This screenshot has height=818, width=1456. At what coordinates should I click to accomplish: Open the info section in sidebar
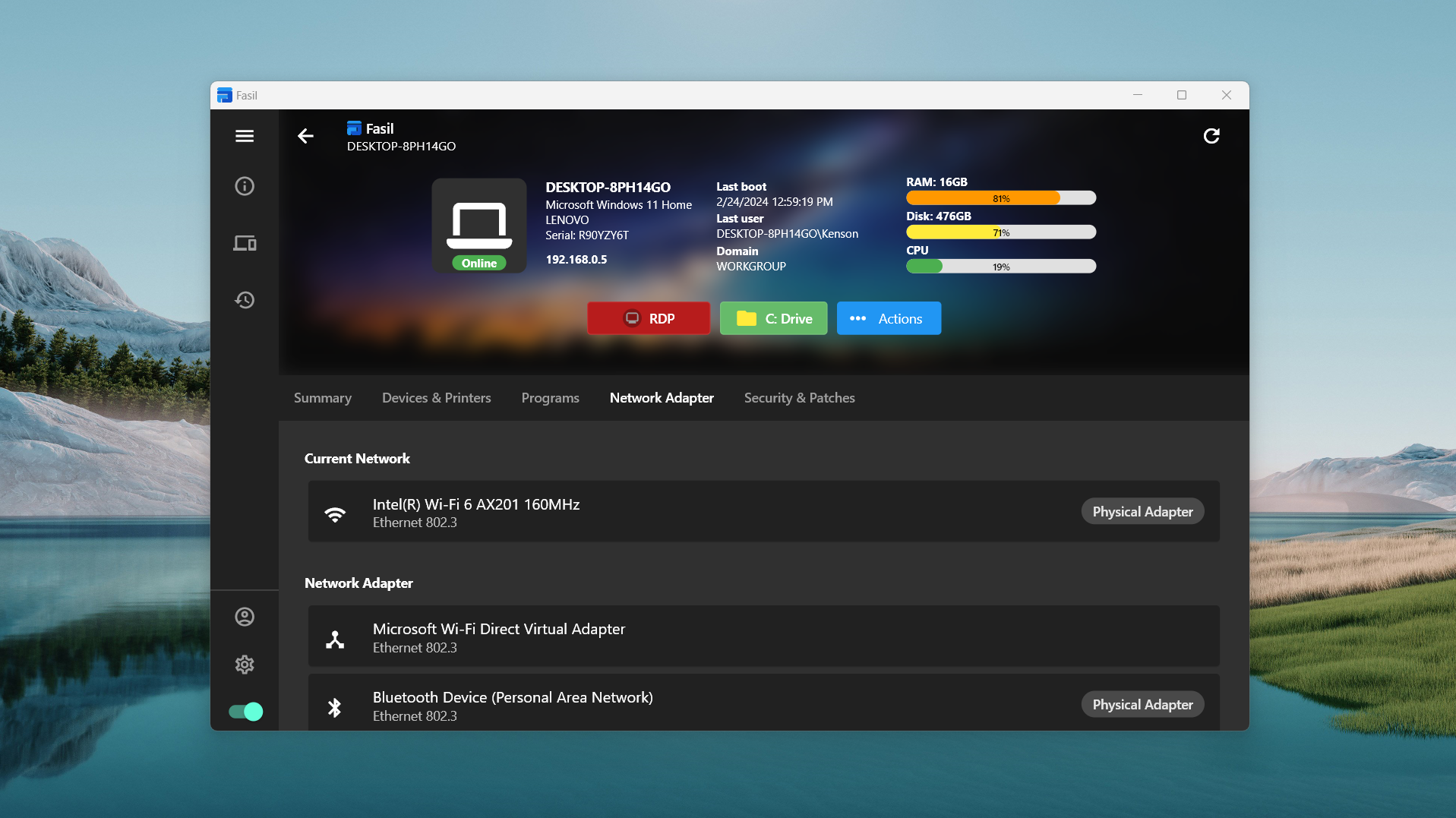tap(245, 186)
